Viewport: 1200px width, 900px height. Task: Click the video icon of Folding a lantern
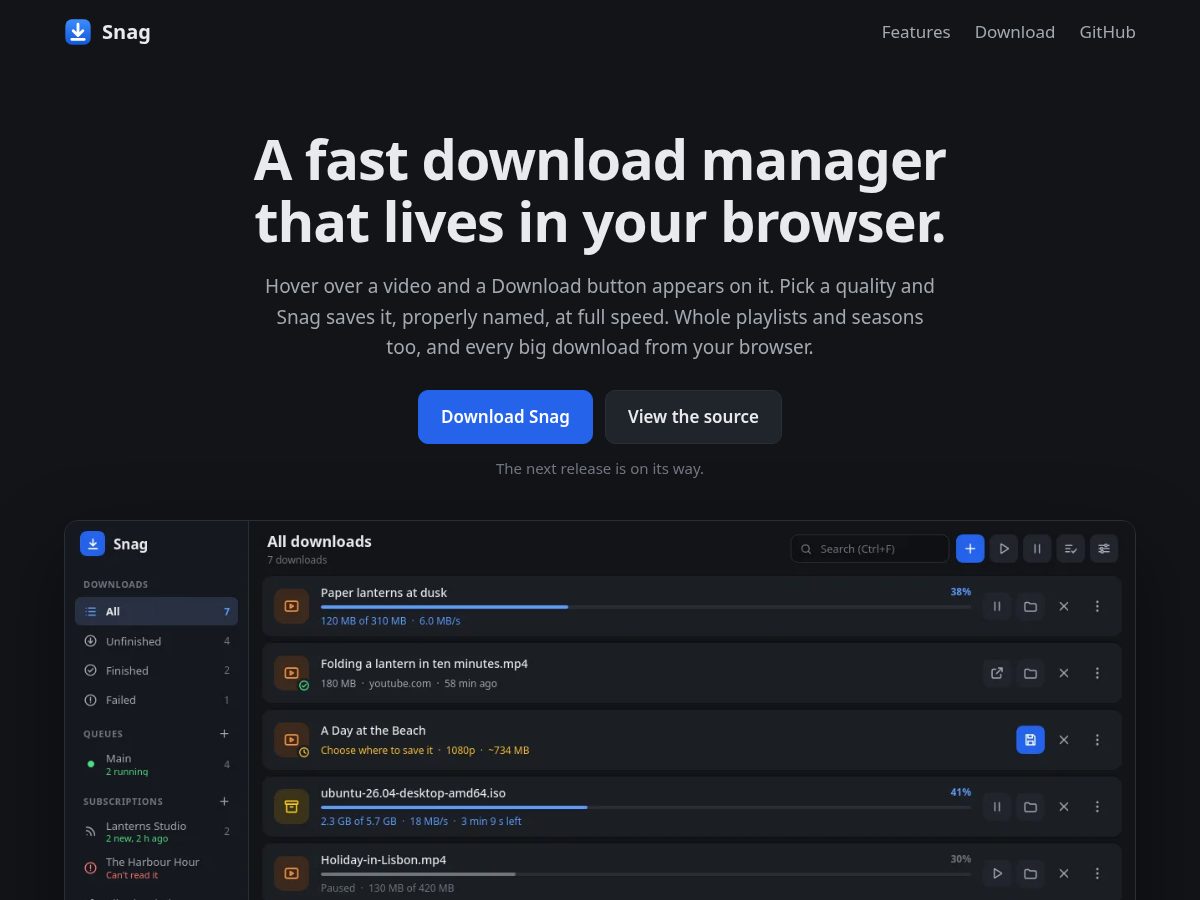(291, 673)
